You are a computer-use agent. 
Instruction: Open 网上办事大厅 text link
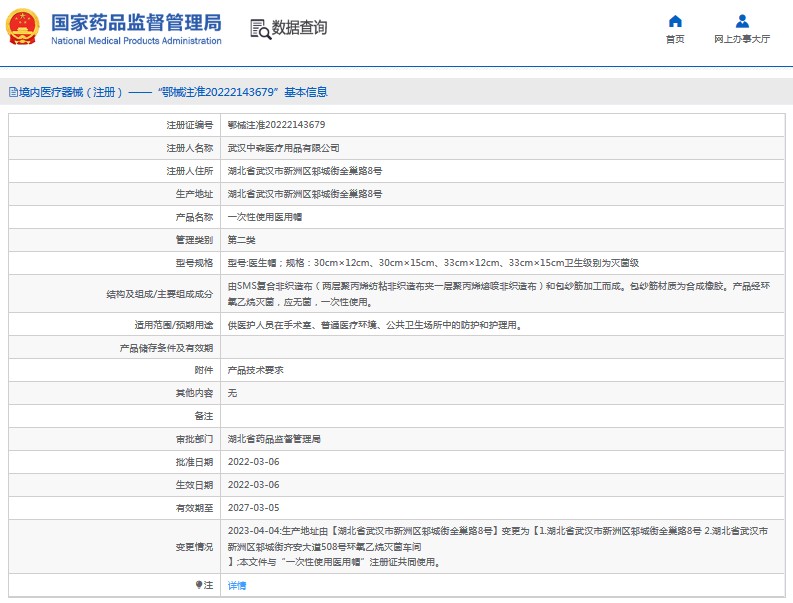742,39
